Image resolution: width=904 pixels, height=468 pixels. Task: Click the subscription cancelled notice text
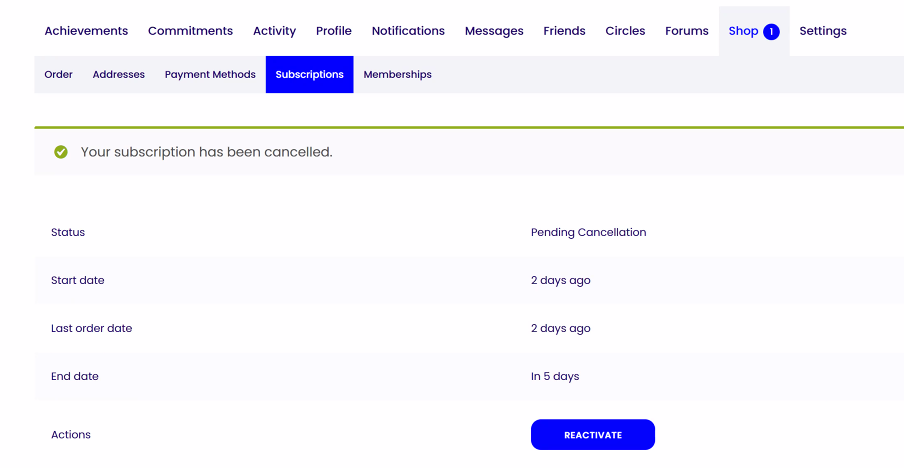coord(206,152)
